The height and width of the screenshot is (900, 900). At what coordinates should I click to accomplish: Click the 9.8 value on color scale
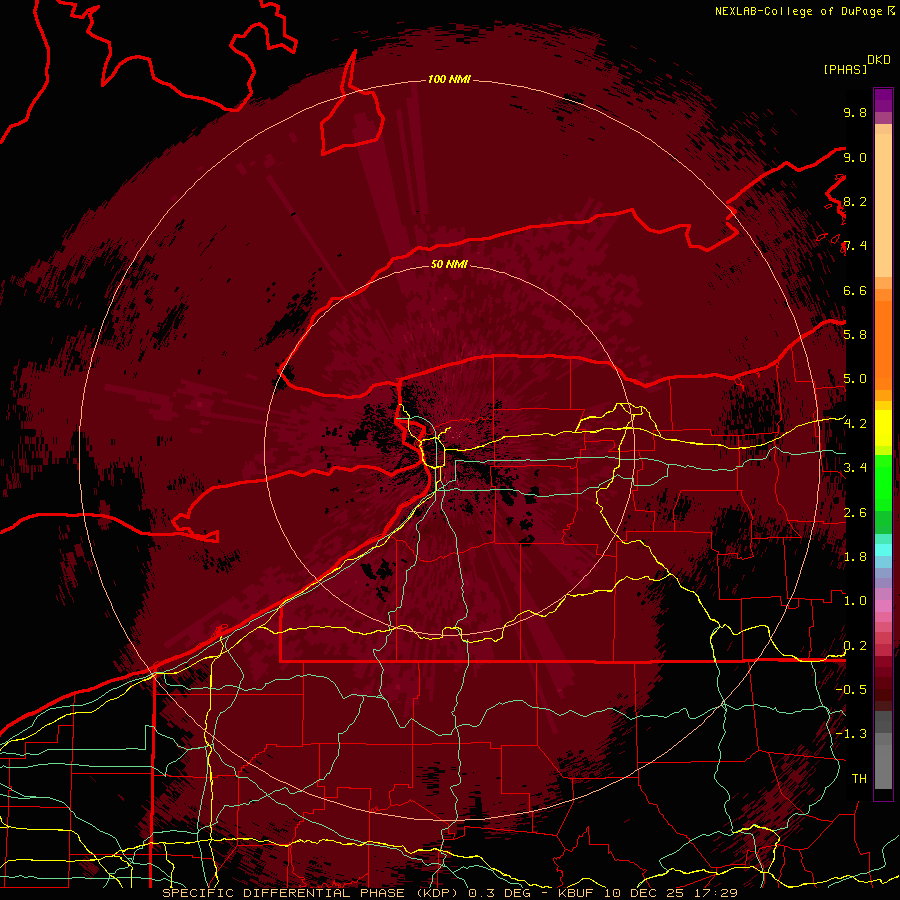[855, 112]
